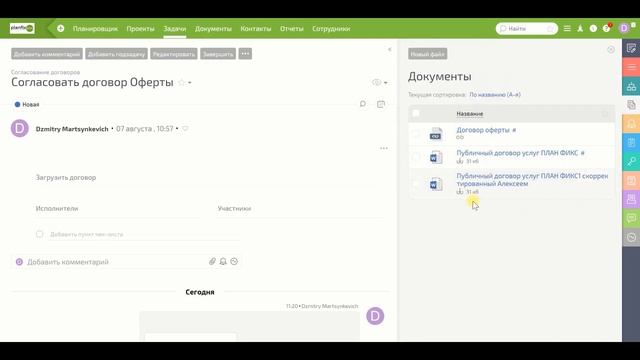Open Публичный договор услуг ПЛАН ФИКС document
The width and height of the screenshot is (640, 360).
pyautogui.click(x=517, y=153)
